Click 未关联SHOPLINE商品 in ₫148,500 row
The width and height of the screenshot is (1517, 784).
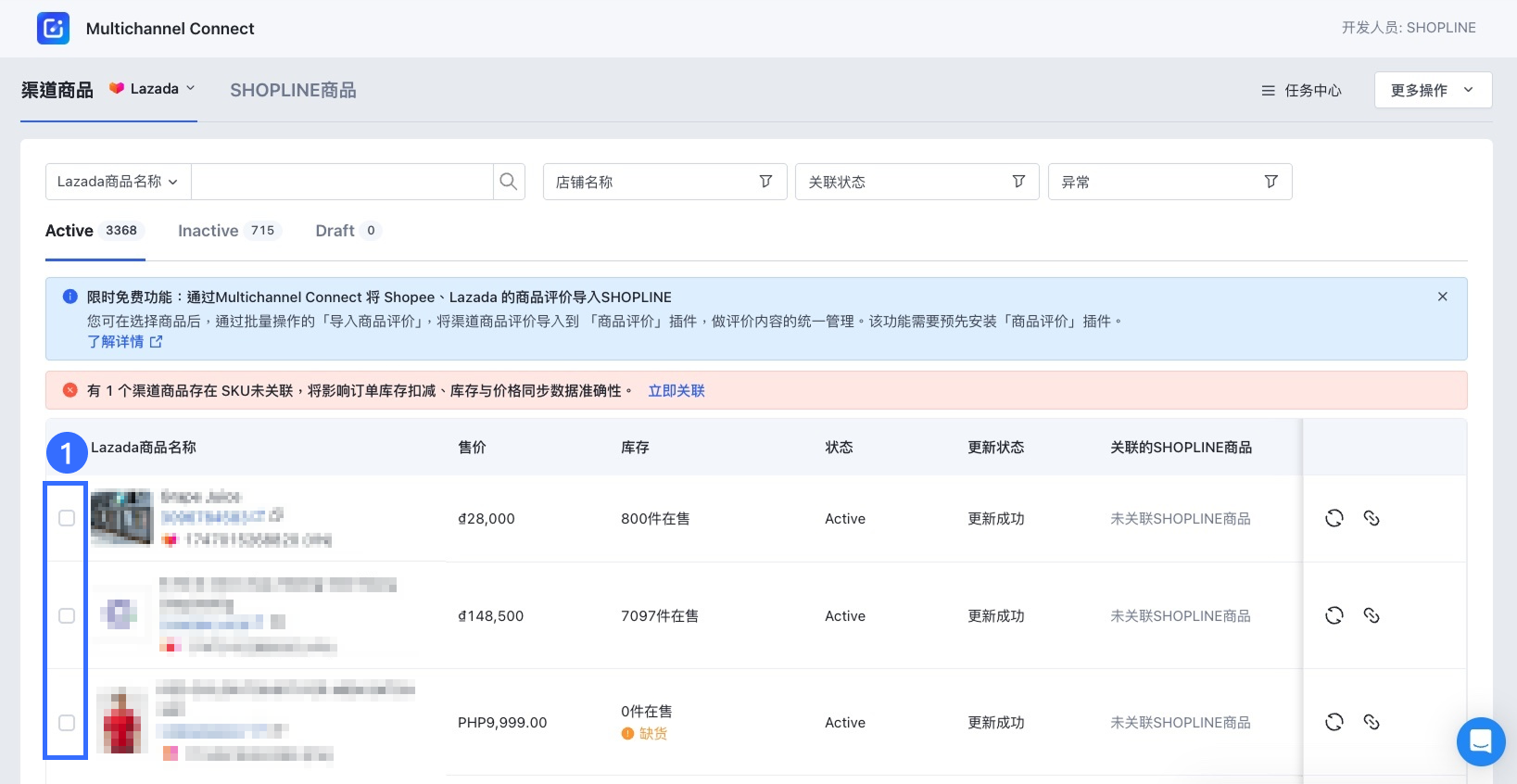click(x=1181, y=616)
